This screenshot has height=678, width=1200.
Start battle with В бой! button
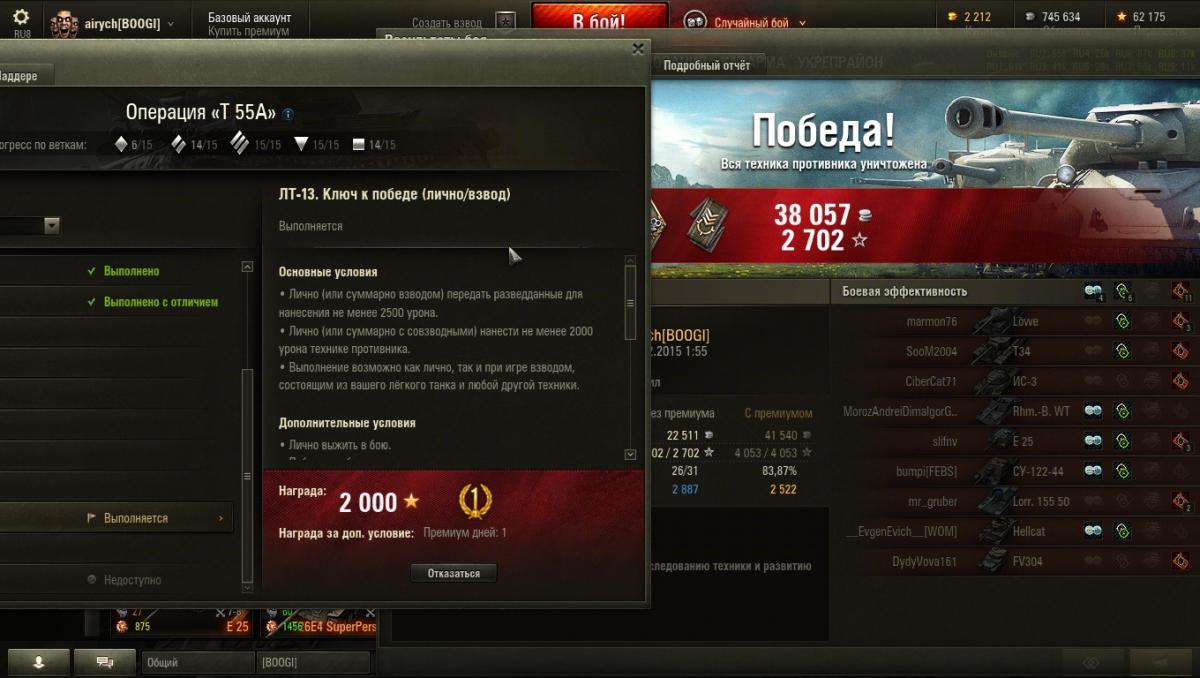click(x=600, y=20)
